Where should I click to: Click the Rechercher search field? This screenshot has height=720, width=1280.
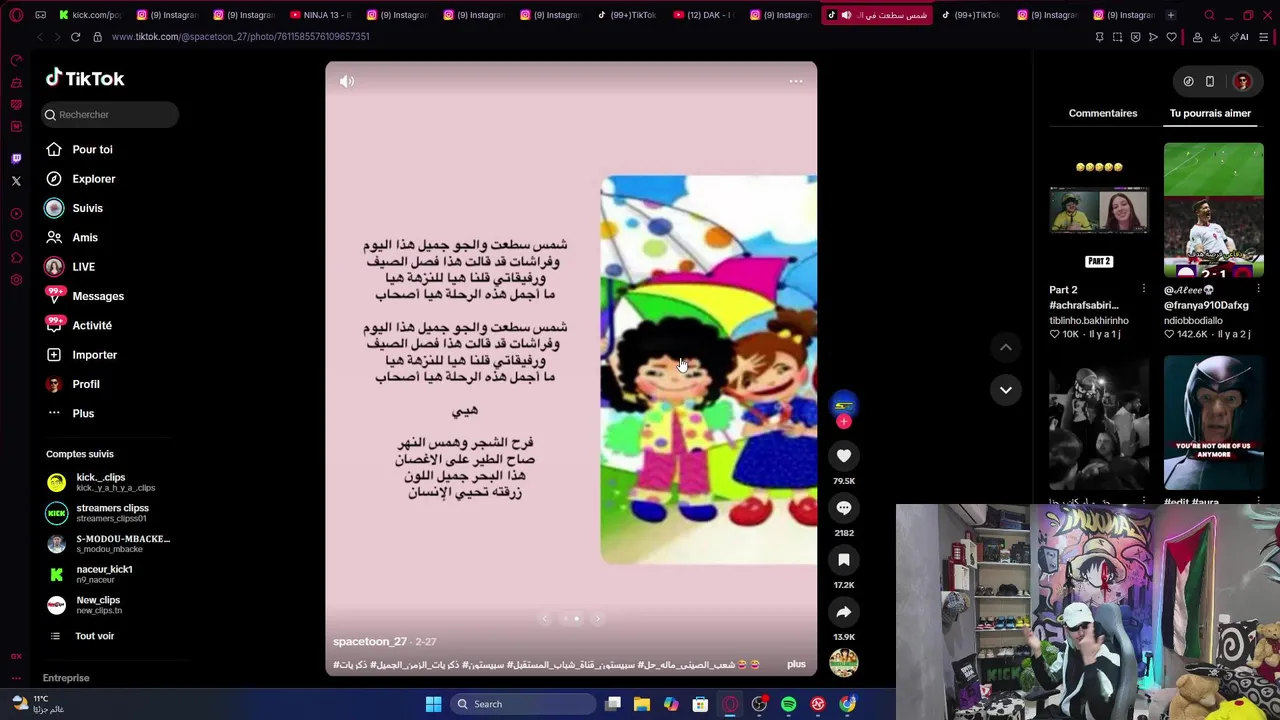(x=110, y=114)
